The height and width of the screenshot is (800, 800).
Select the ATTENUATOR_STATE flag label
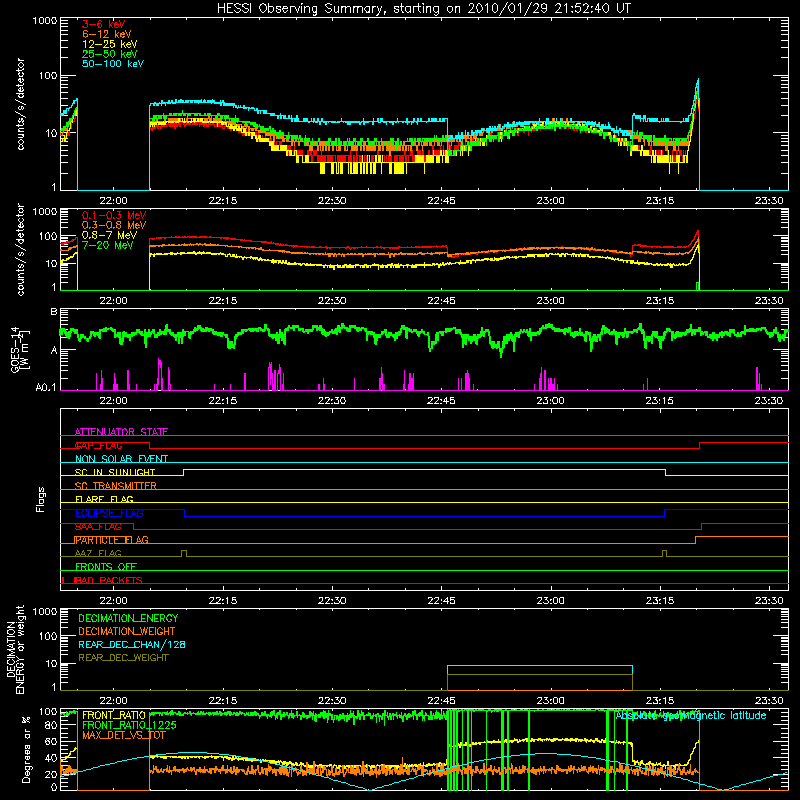pos(121,432)
